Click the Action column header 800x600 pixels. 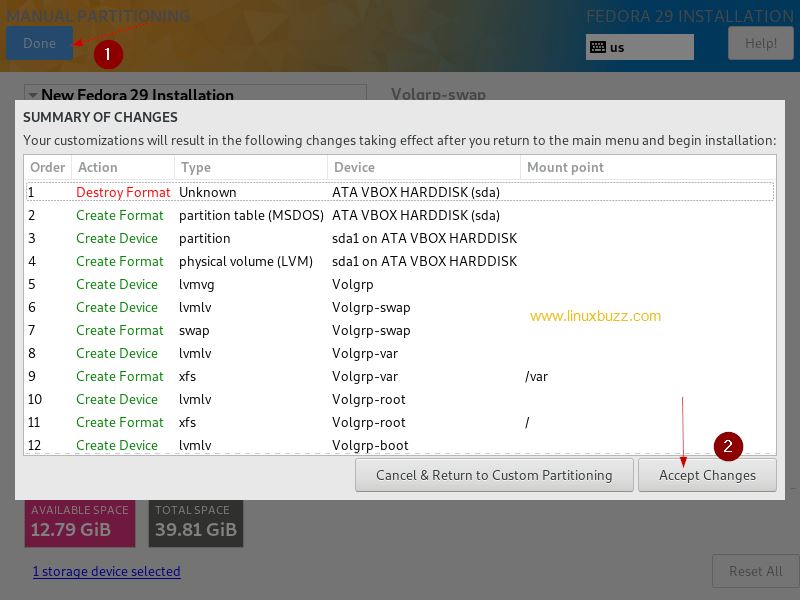(x=123, y=167)
